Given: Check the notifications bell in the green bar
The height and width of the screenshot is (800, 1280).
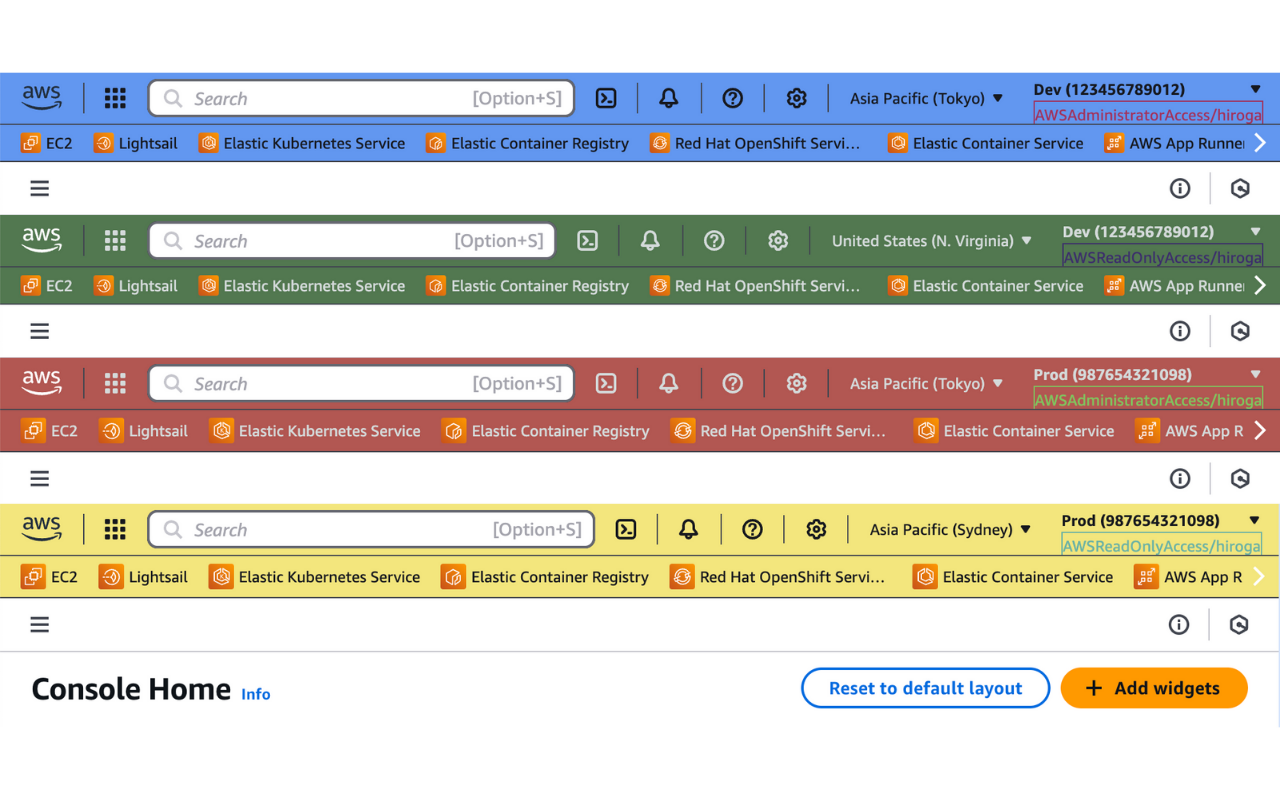Looking at the screenshot, I should point(649,240).
